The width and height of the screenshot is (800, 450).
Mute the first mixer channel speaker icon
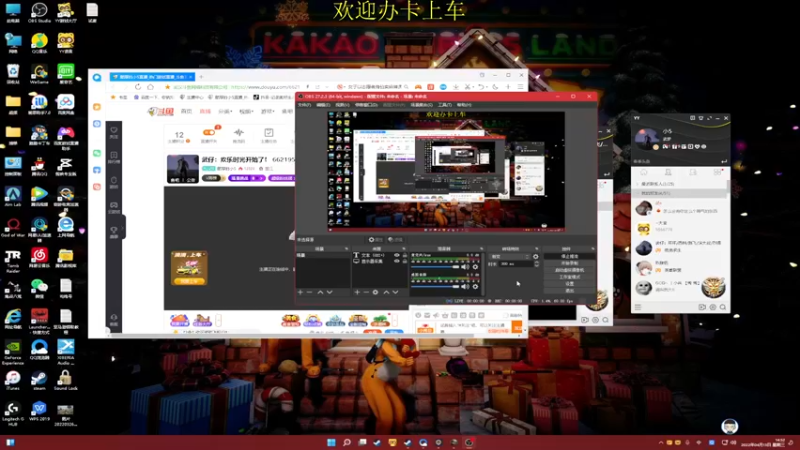465,267
